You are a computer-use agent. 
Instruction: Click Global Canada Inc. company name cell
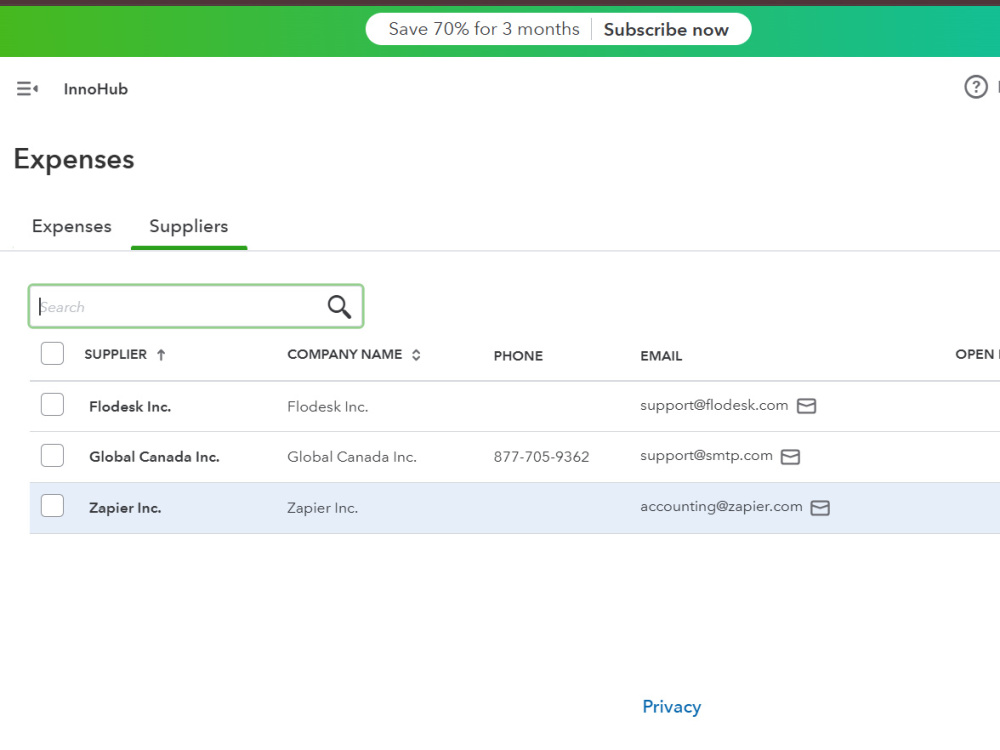[x=351, y=457]
